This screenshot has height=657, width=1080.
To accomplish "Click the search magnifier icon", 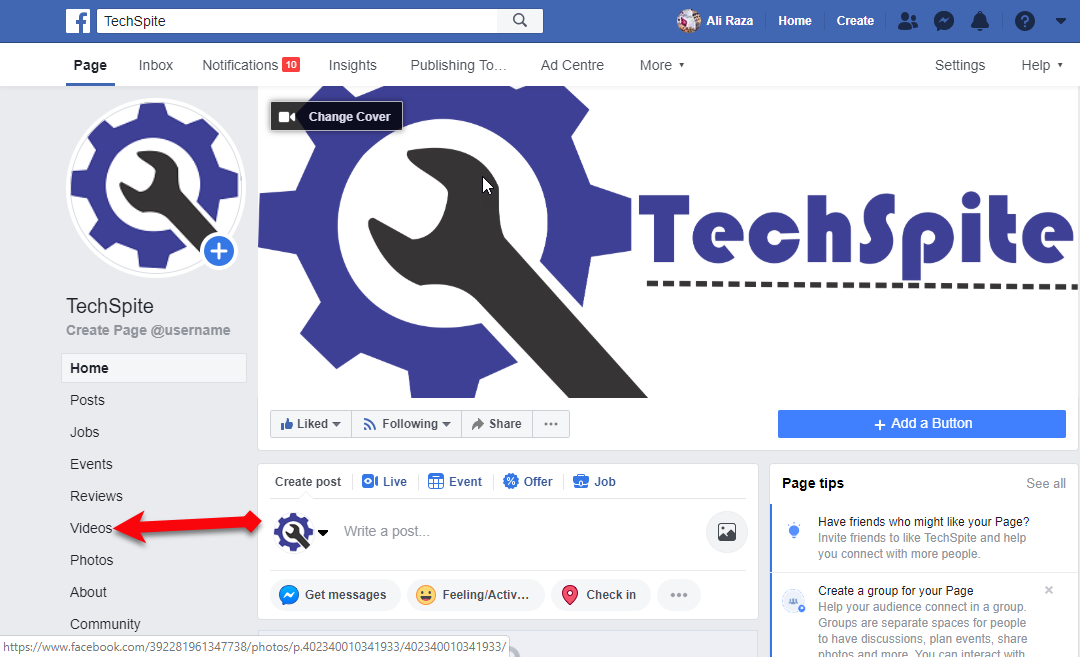I will [x=520, y=21].
